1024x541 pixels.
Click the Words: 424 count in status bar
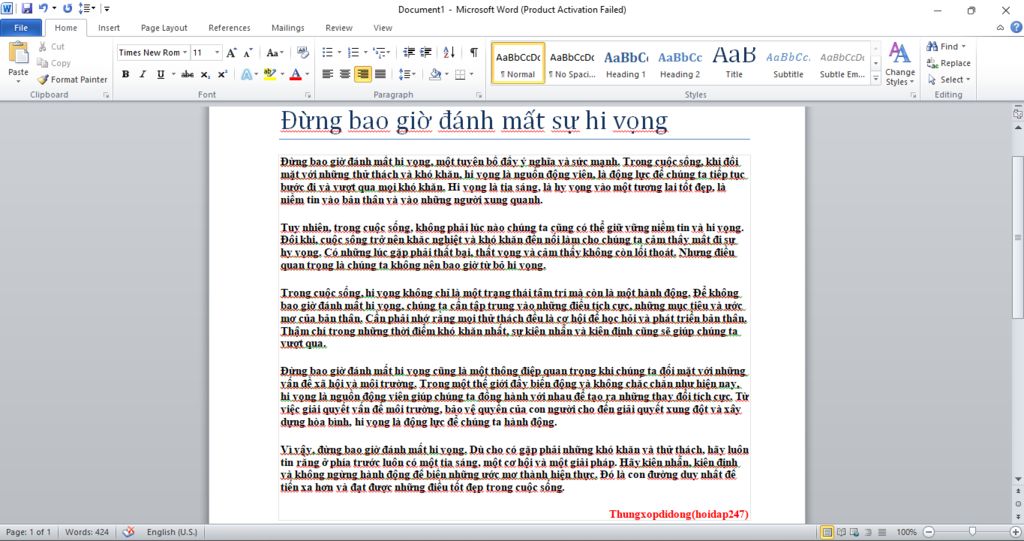87,532
